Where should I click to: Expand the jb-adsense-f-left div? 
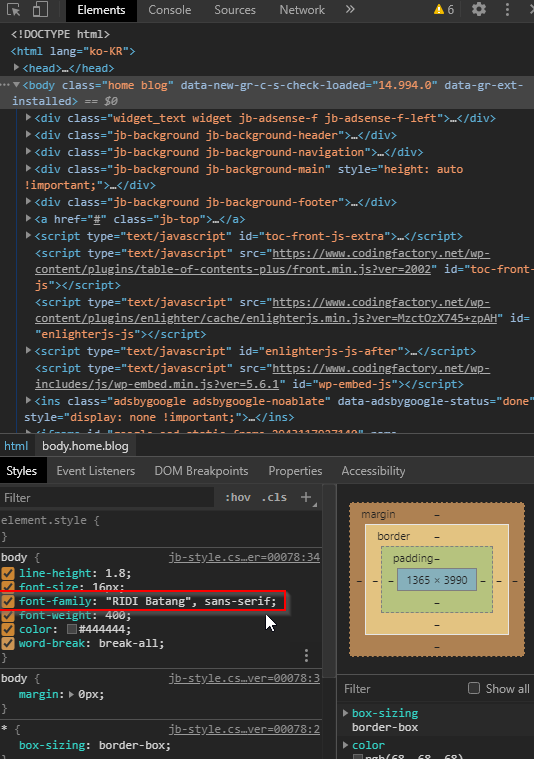click(x=29, y=117)
